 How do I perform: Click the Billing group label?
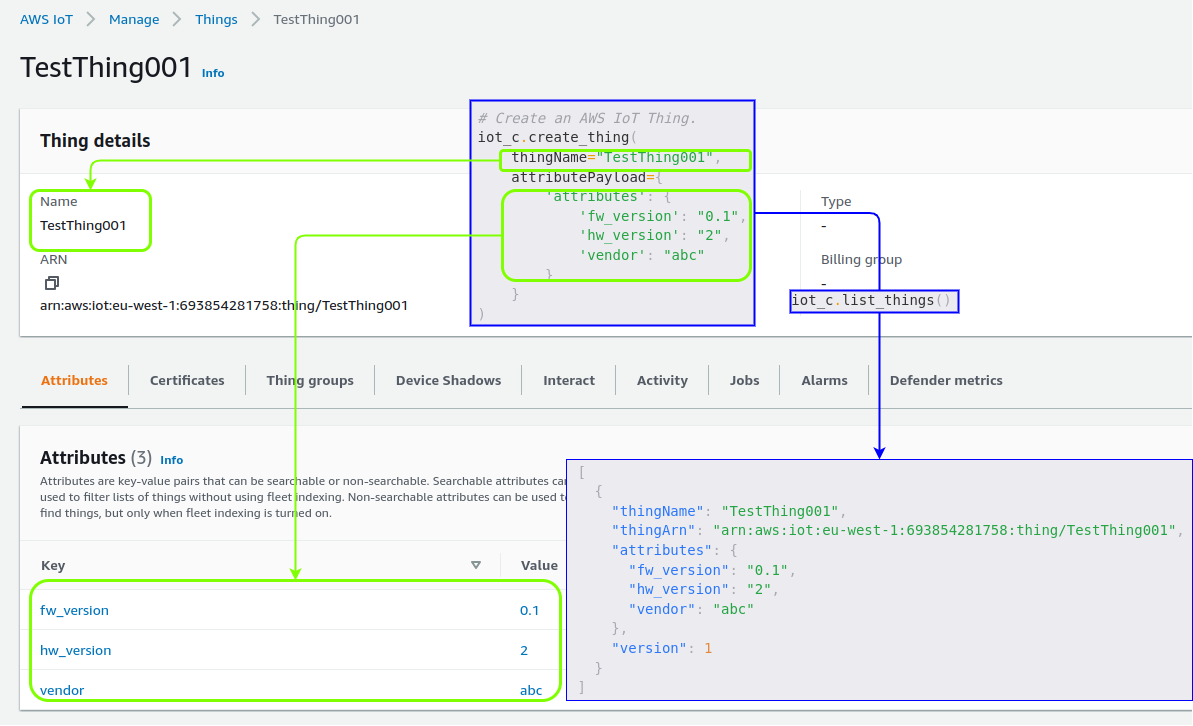point(861,260)
